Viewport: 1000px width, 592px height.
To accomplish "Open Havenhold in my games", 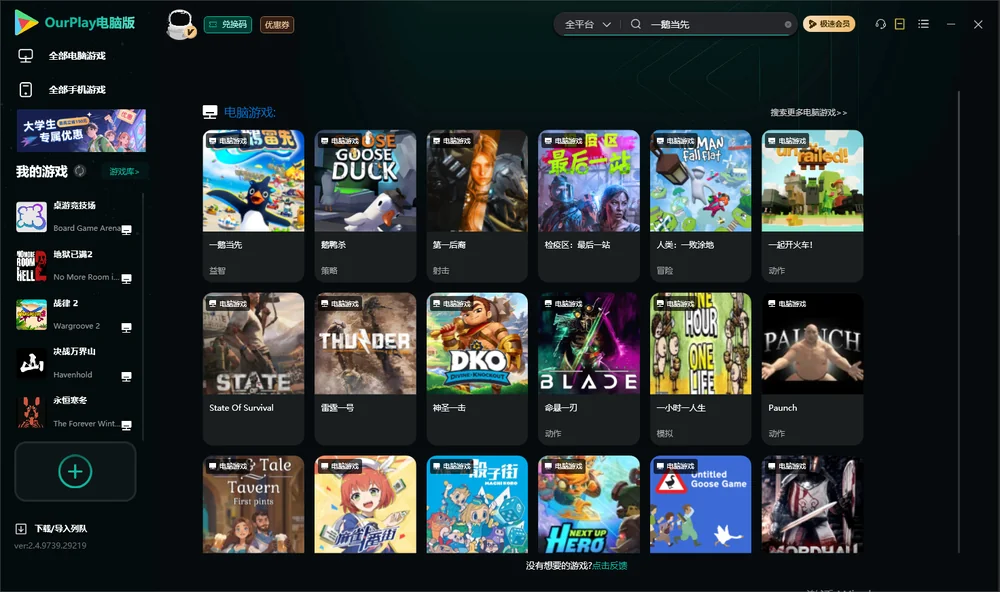I will coord(75,364).
